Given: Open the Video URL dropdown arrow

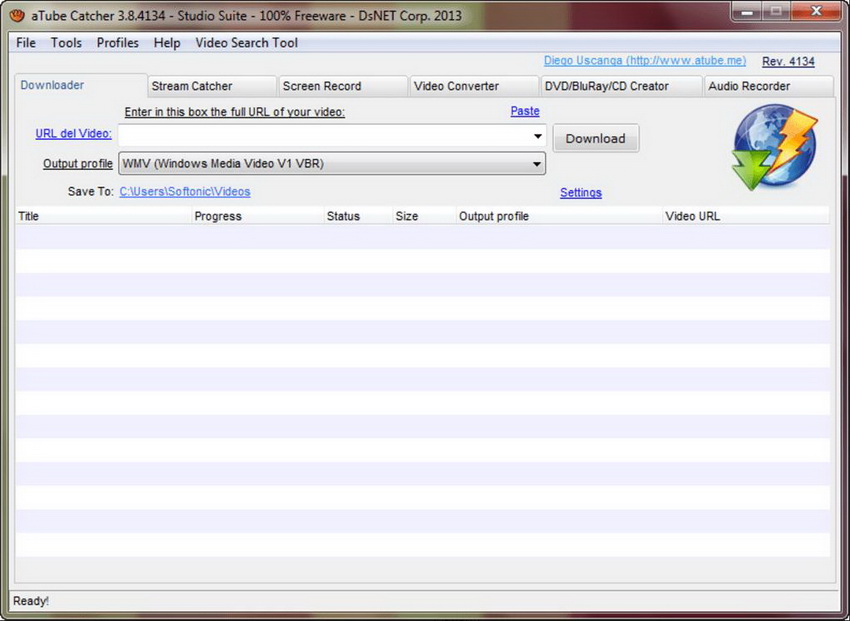Looking at the screenshot, I should click(x=536, y=135).
